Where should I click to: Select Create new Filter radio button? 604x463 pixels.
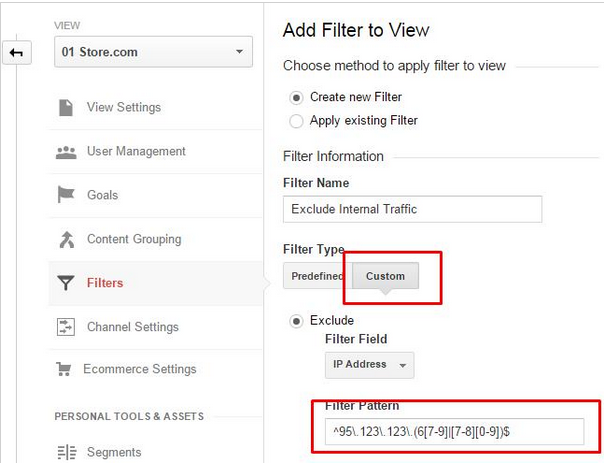[296, 98]
